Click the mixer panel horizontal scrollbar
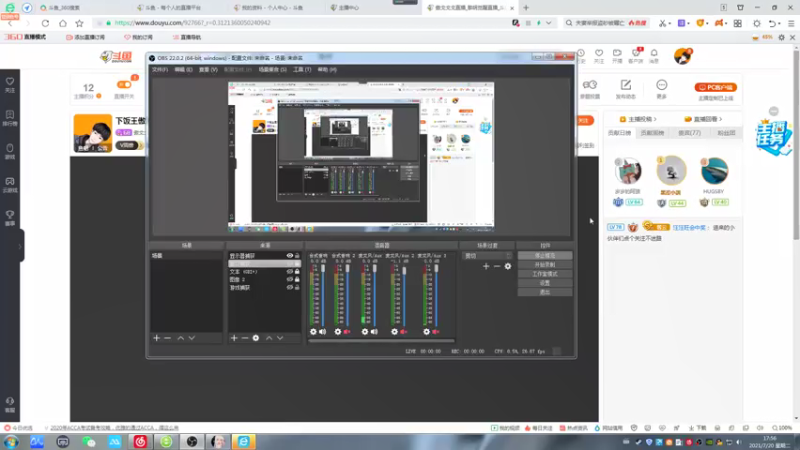The image size is (800, 450). click(x=381, y=341)
